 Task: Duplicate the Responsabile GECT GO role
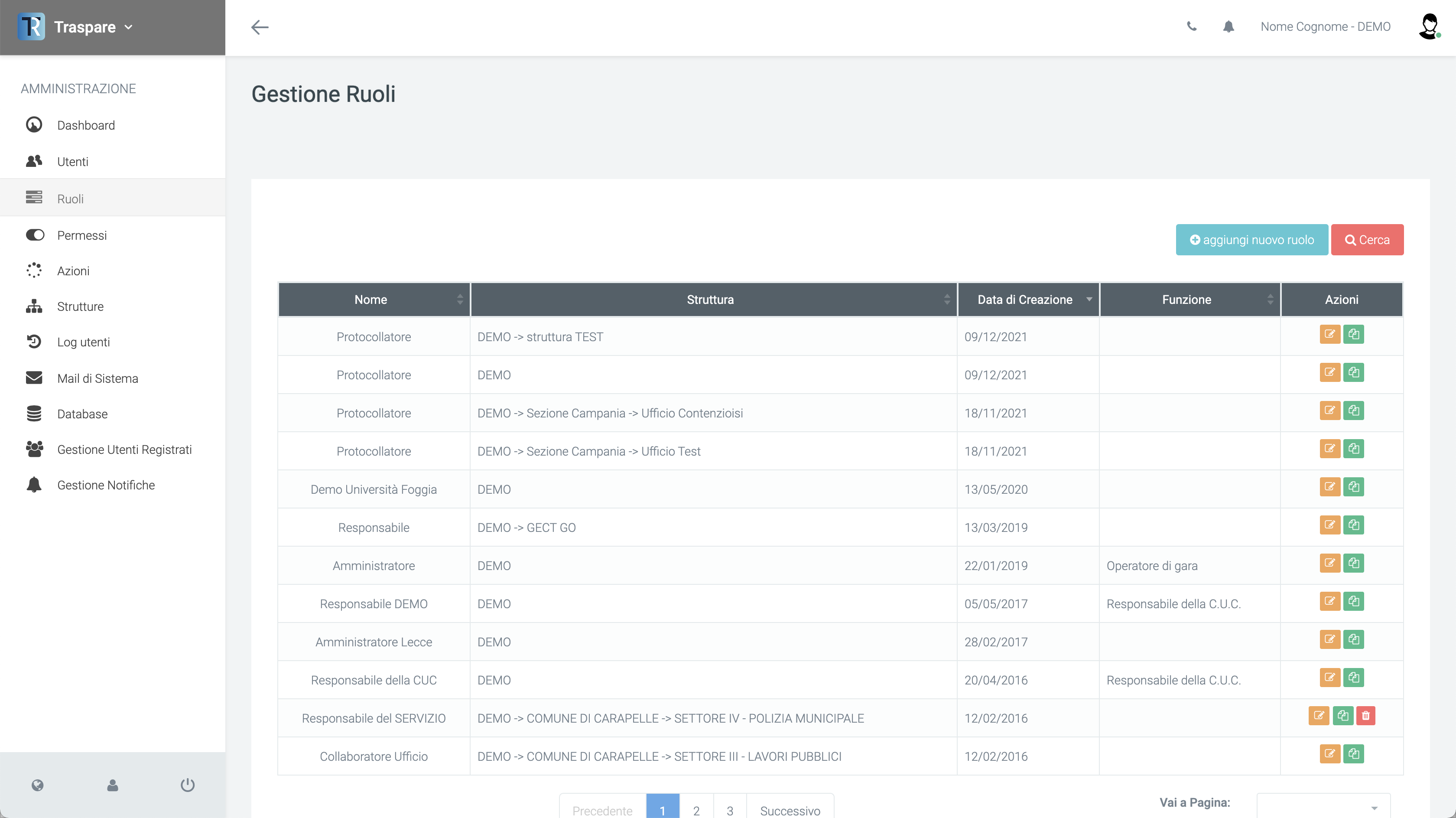point(1353,525)
